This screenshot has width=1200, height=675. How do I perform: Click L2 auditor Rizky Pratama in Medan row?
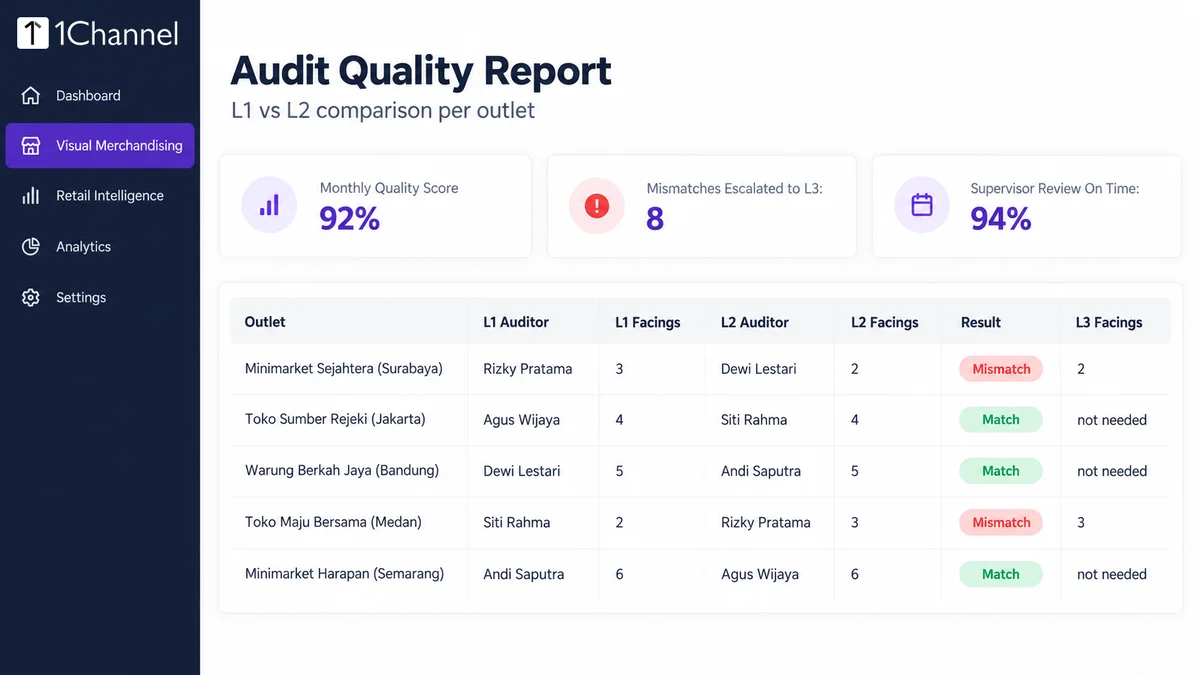click(x=766, y=522)
